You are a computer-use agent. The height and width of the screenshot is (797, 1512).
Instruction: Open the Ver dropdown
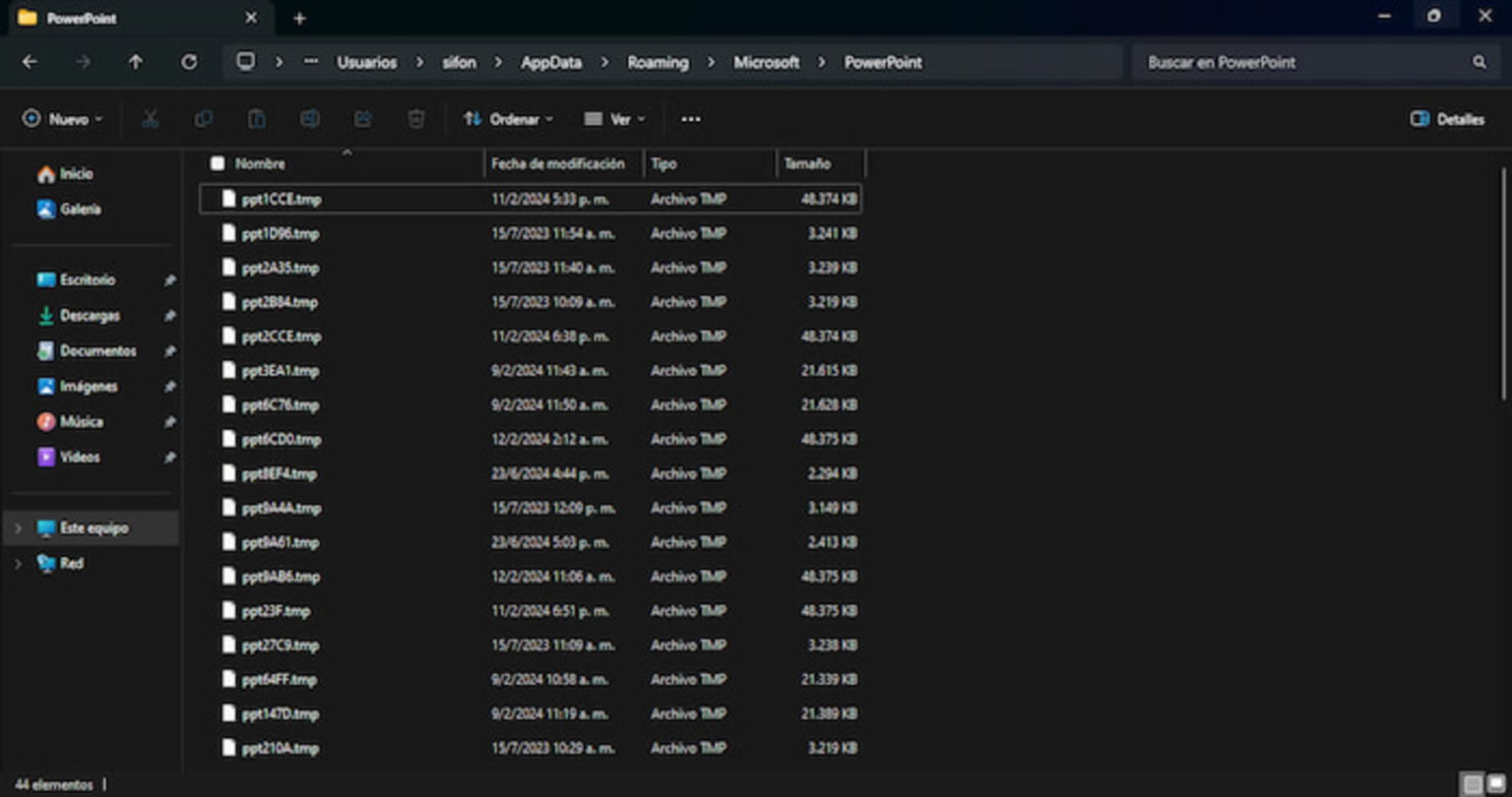coord(615,119)
